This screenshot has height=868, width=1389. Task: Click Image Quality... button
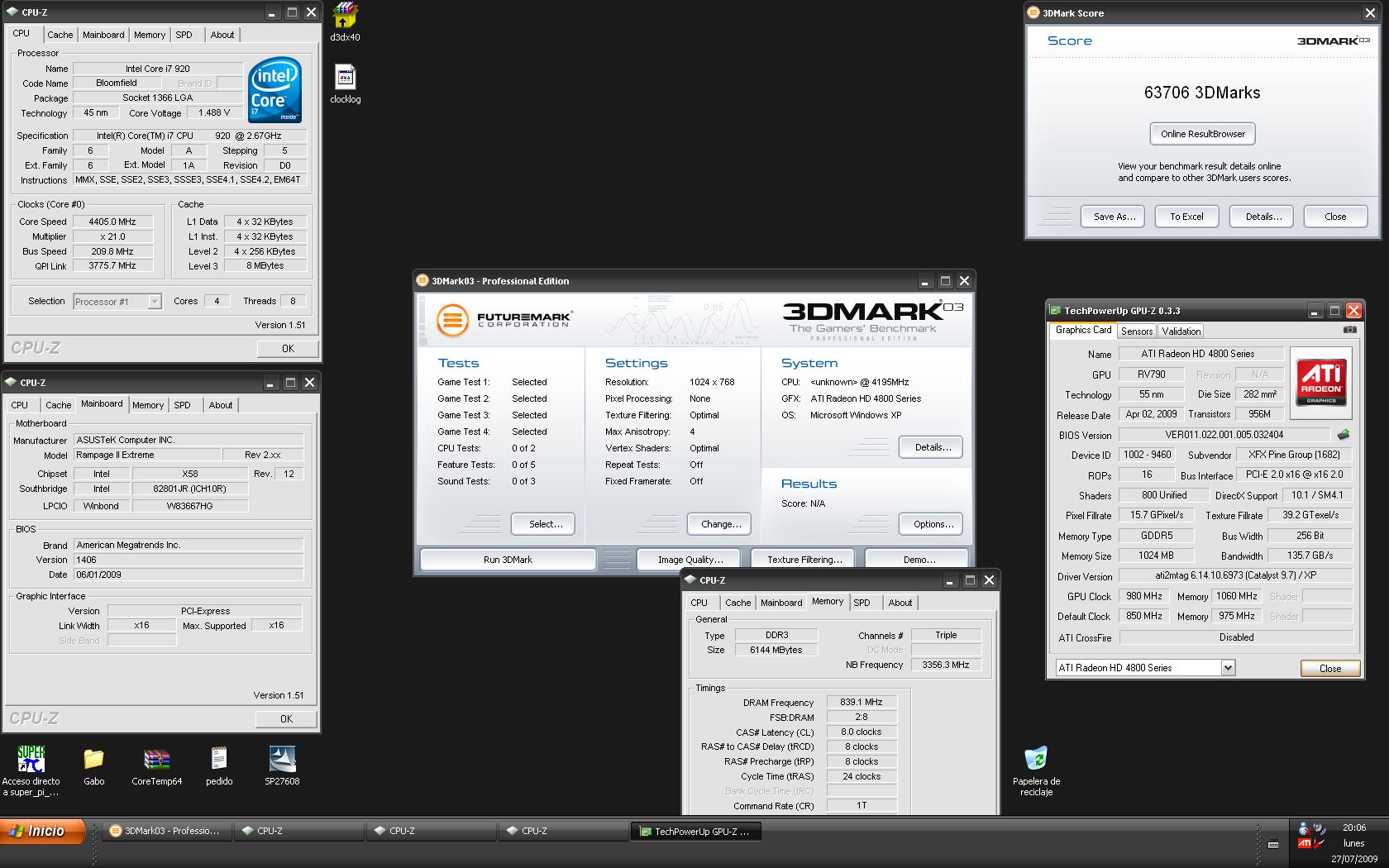(x=689, y=560)
